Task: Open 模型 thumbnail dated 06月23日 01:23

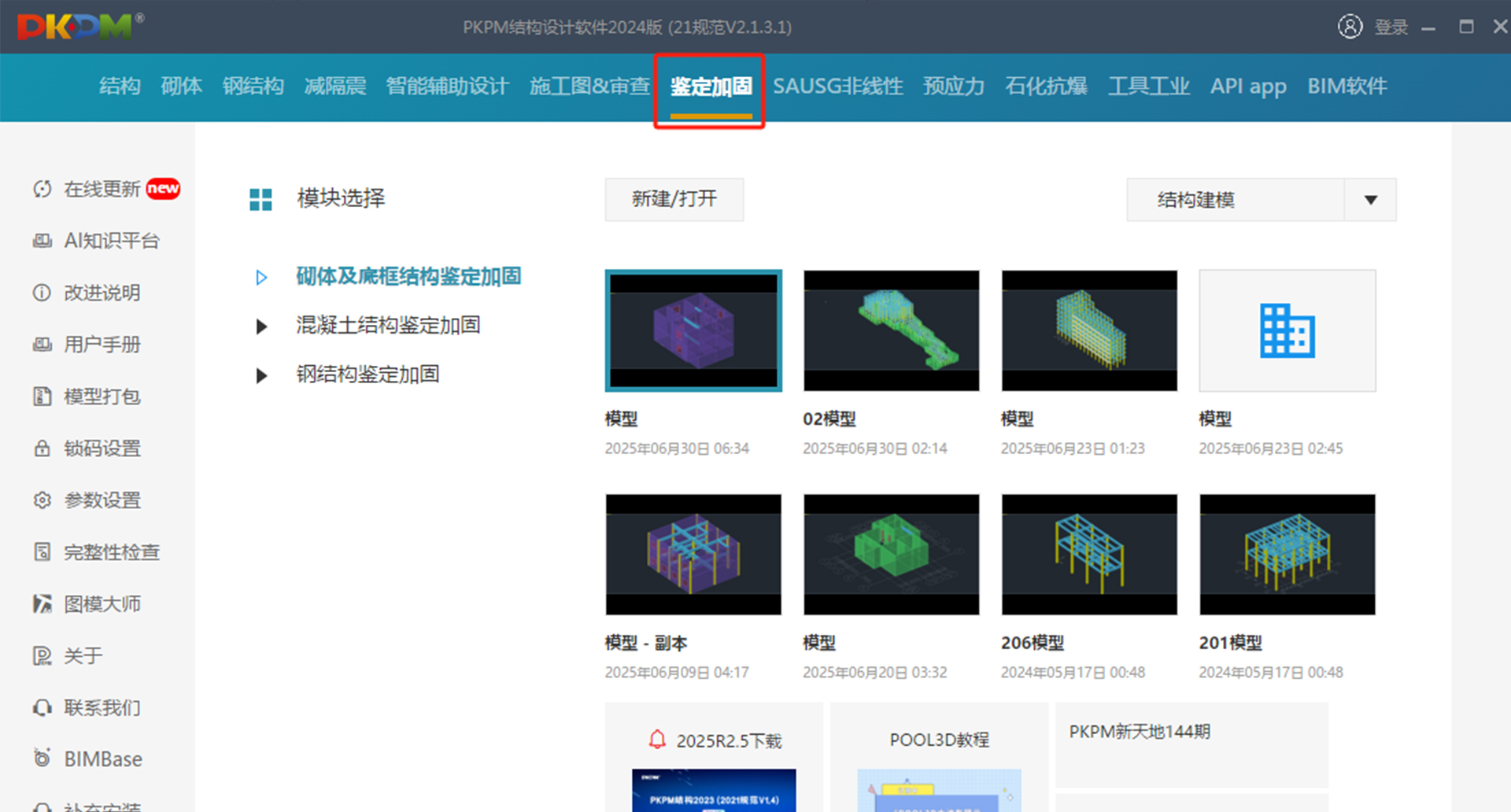Action: pos(1089,330)
